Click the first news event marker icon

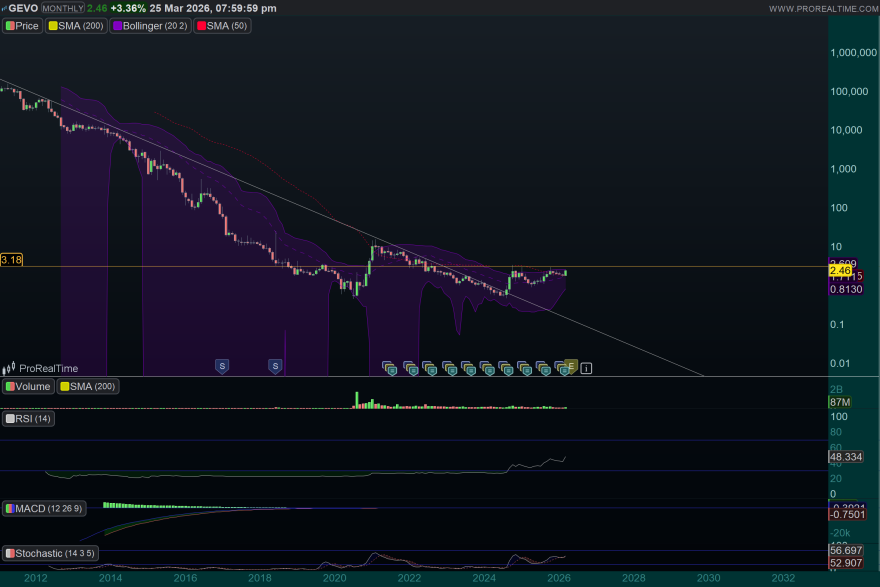pyautogui.click(x=390, y=368)
